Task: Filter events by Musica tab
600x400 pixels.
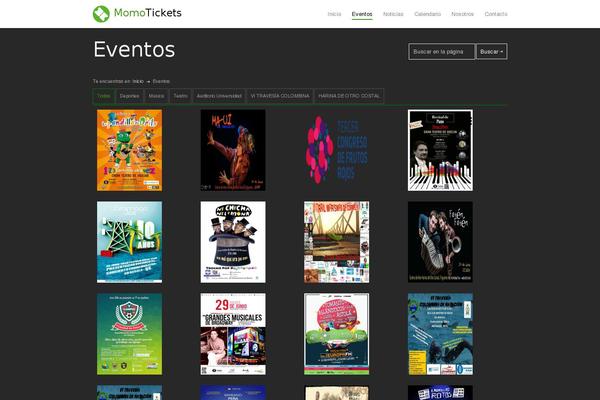Action: point(156,96)
